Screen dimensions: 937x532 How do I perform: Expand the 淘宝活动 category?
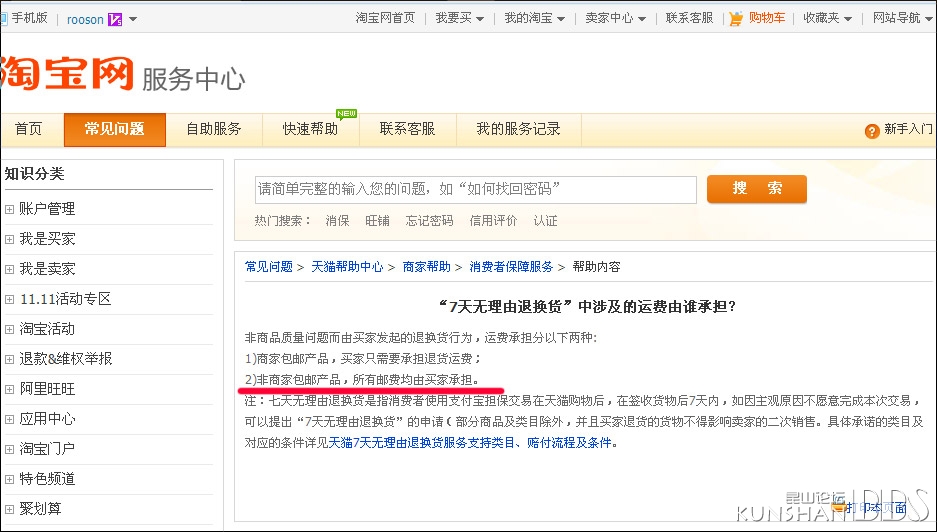pos(10,329)
